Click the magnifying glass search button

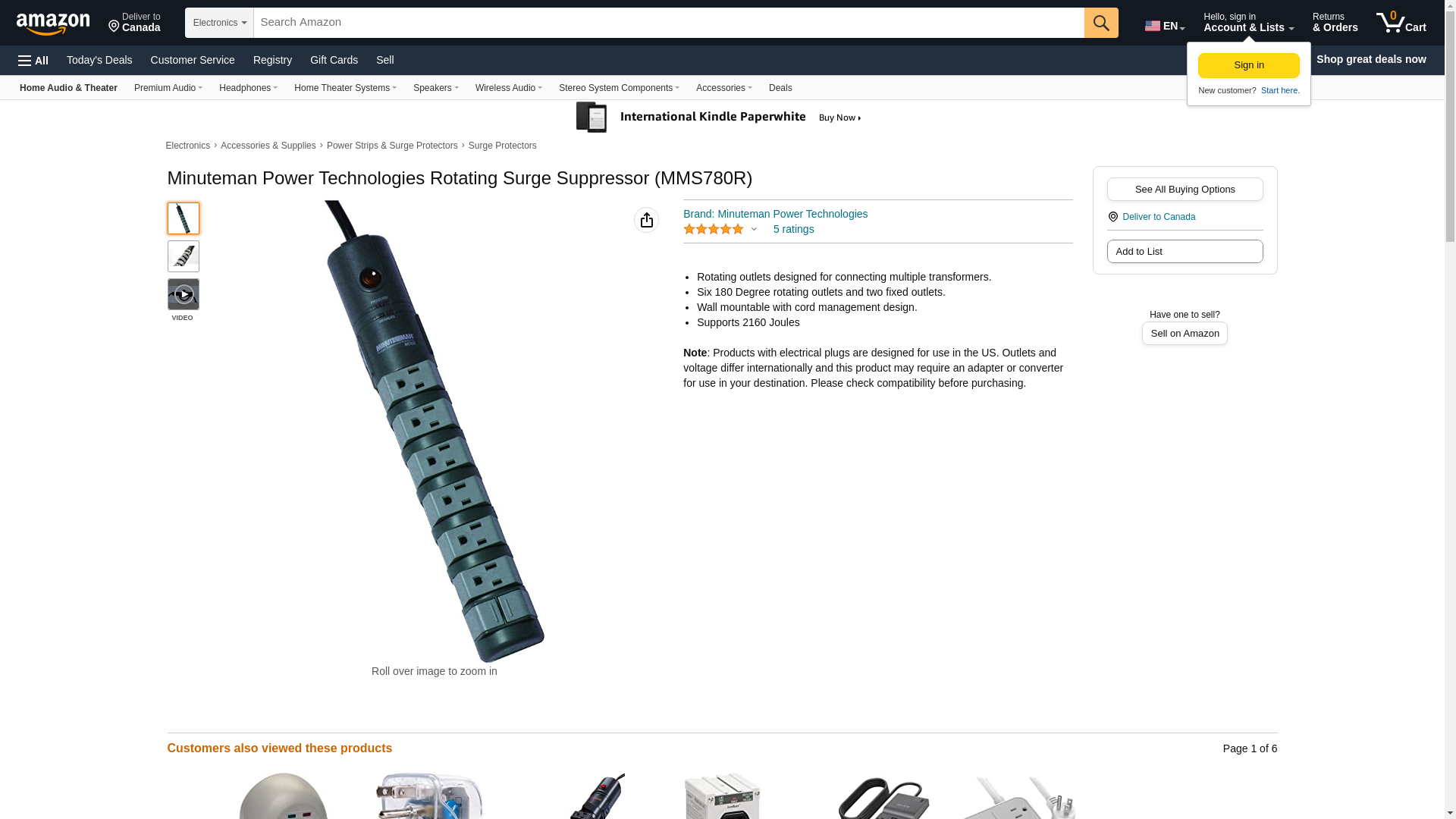(1101, 23)
